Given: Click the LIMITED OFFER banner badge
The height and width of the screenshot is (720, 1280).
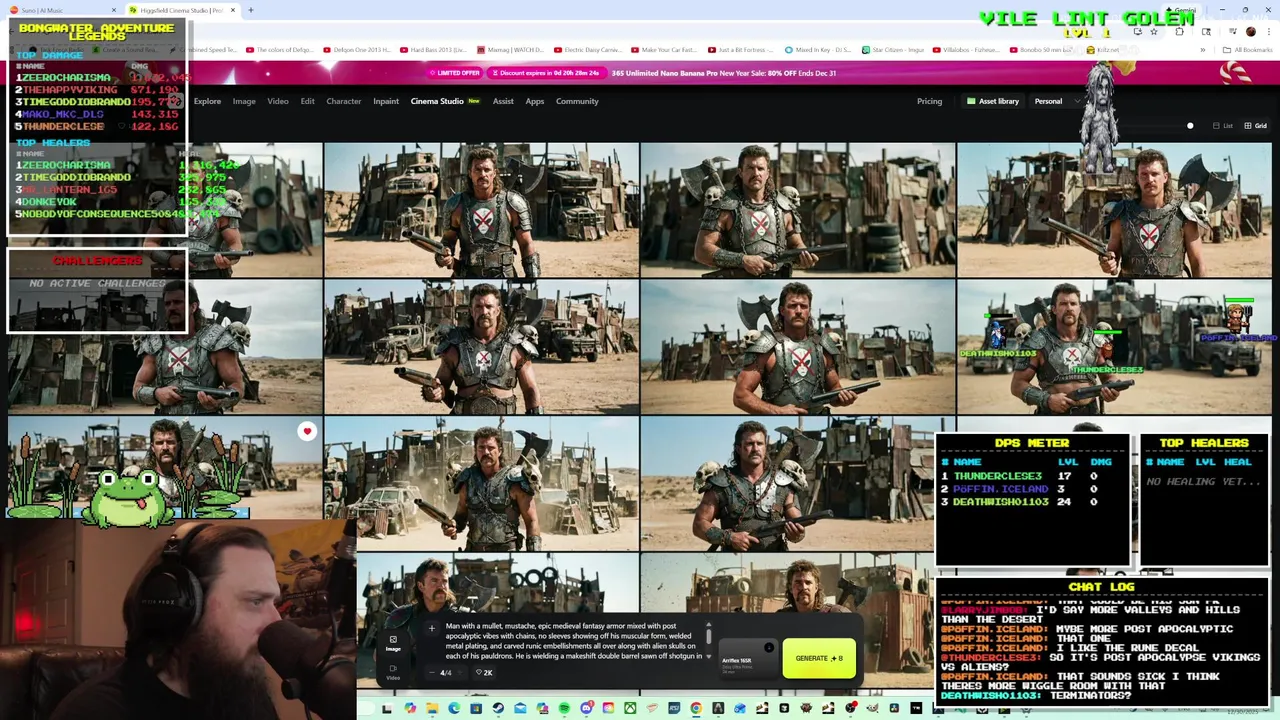Looking at the screenshot, I should click(x=456, y=73).
